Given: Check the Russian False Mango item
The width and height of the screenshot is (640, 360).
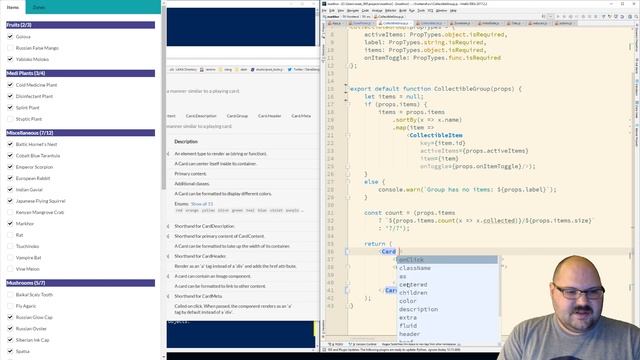Looking at the screenshot, I should pos(10,48).
